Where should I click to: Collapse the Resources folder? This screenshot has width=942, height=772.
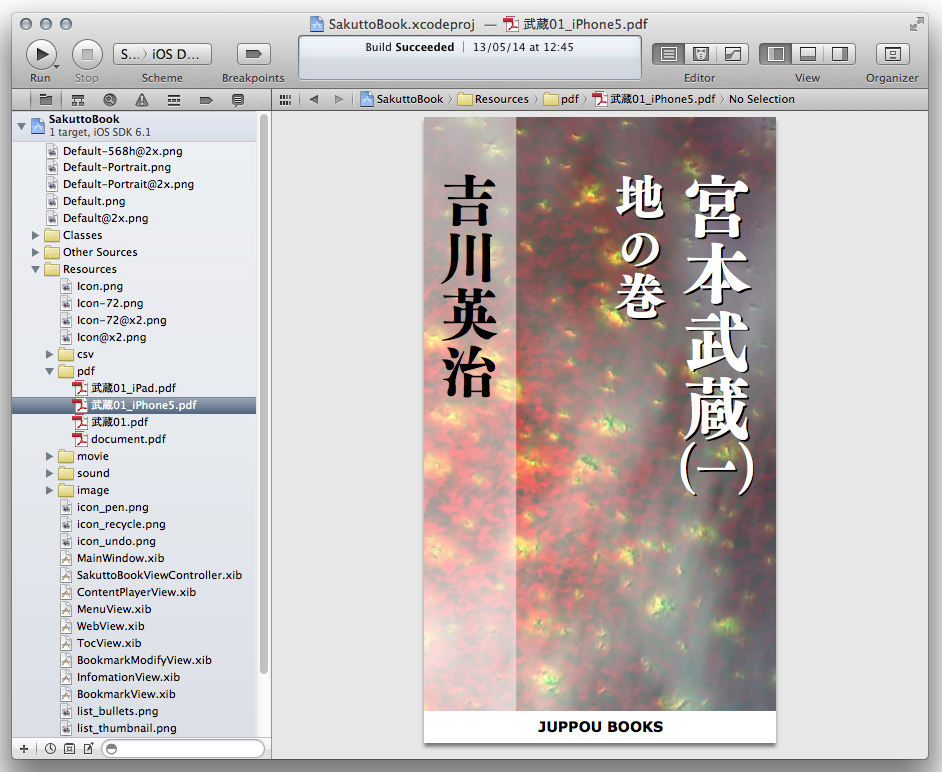[x=35, y=269]
